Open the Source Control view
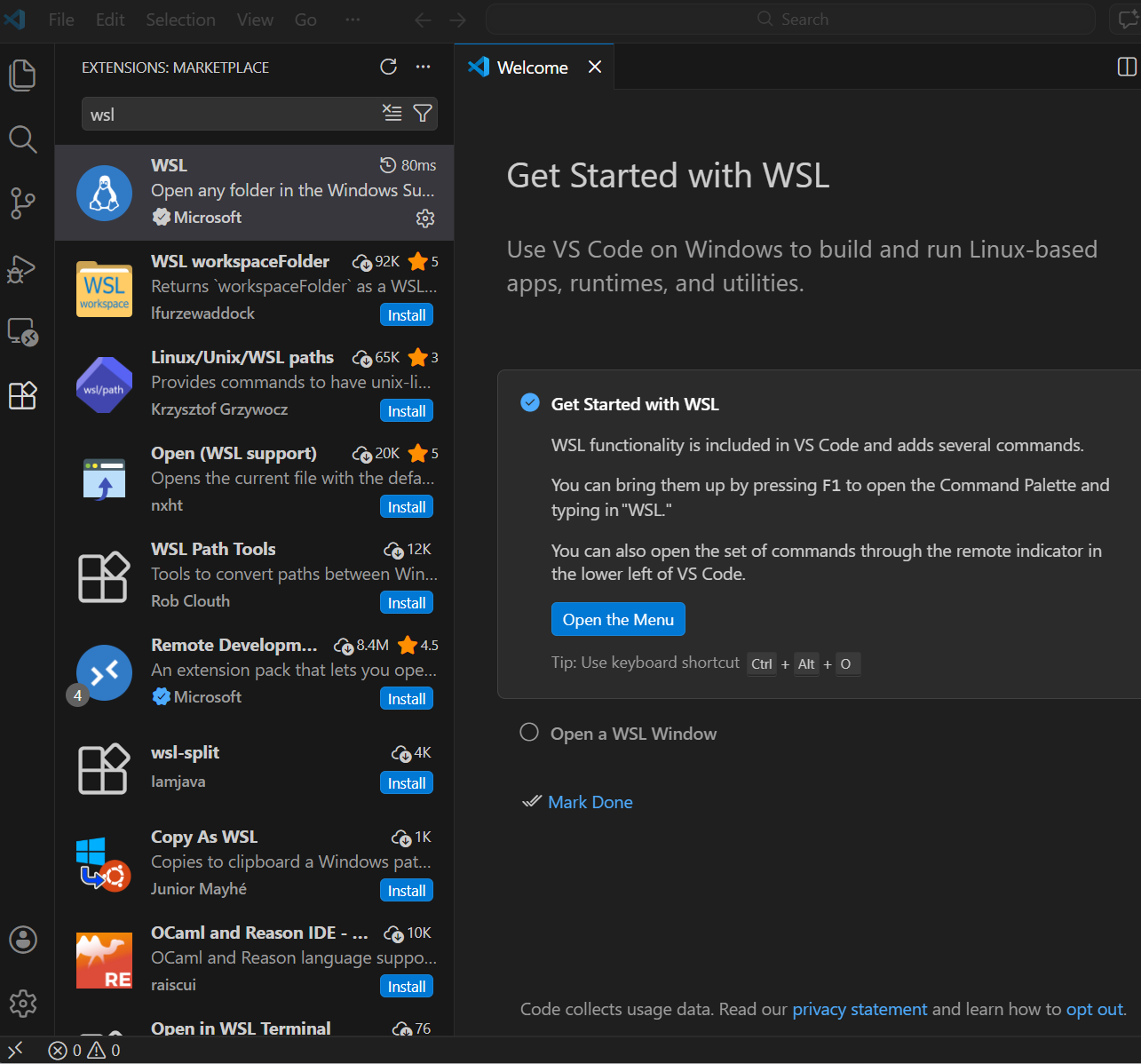 (22, 203)
